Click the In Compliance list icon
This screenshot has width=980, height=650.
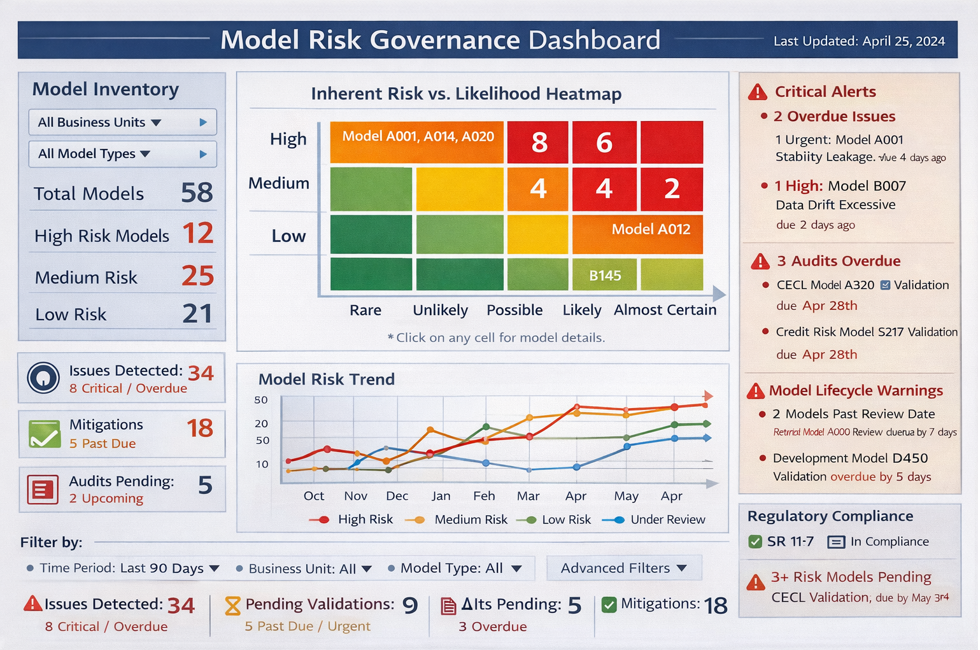(x=836, y=542)
